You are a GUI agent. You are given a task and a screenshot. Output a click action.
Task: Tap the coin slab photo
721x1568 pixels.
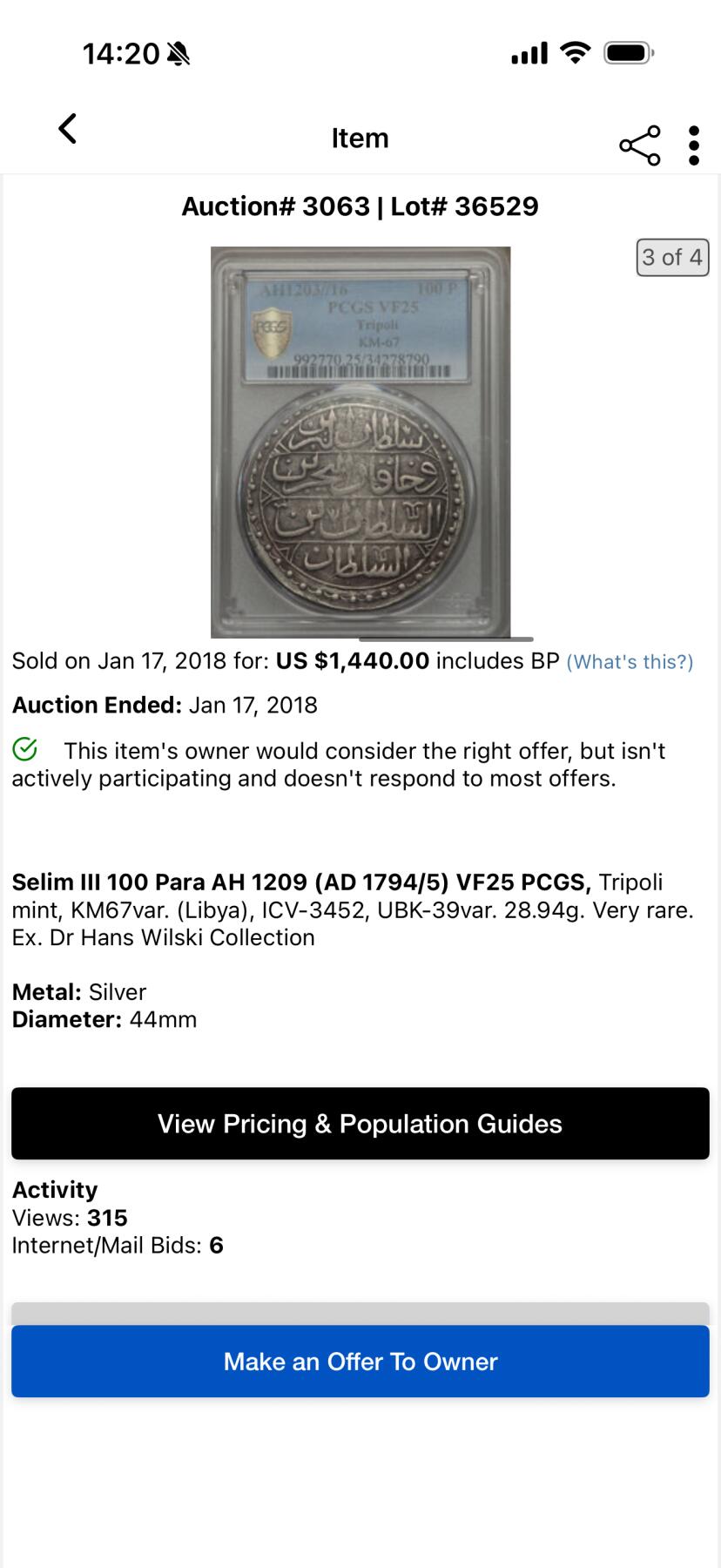360,442
